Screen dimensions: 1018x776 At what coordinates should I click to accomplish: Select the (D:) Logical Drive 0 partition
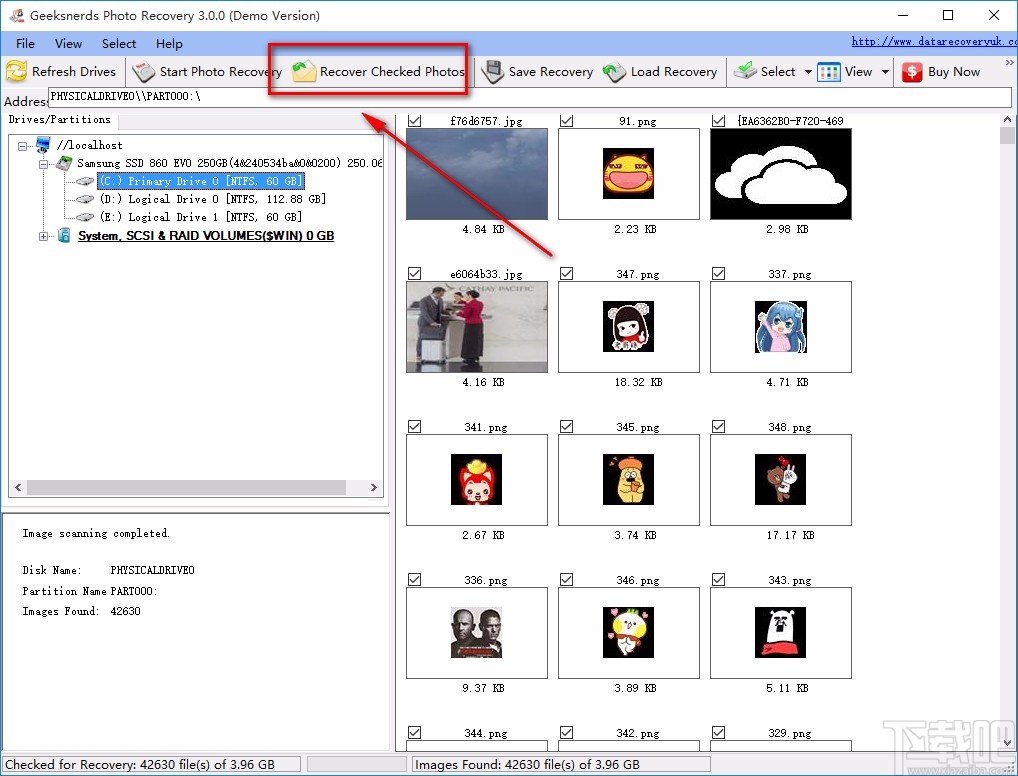[x=212, y=199]
